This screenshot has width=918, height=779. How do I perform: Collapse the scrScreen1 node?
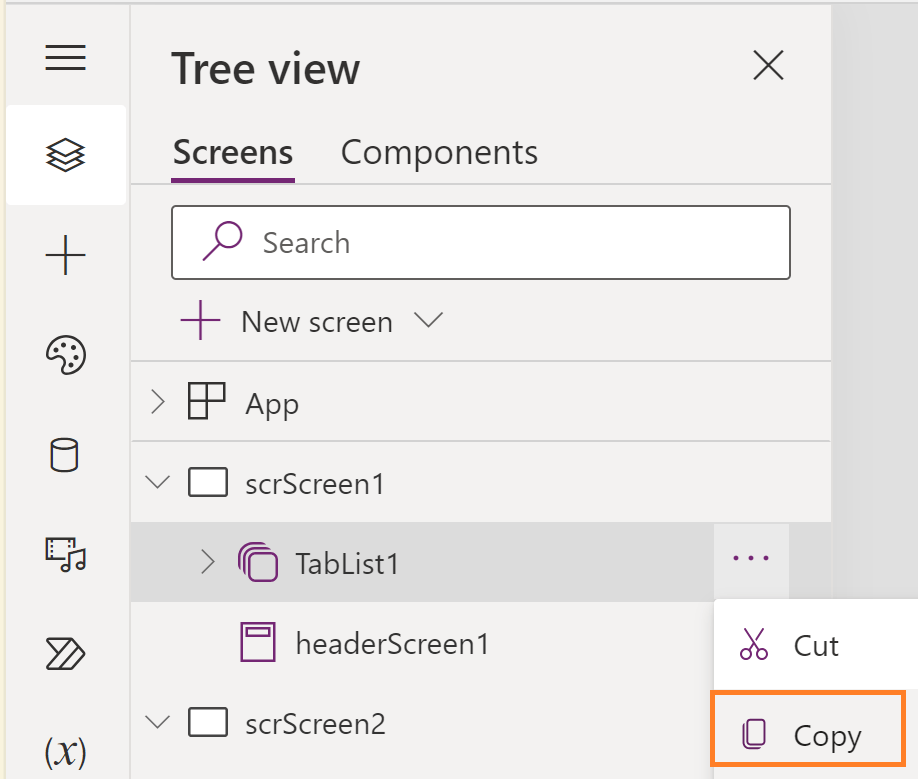click(157, 483)
